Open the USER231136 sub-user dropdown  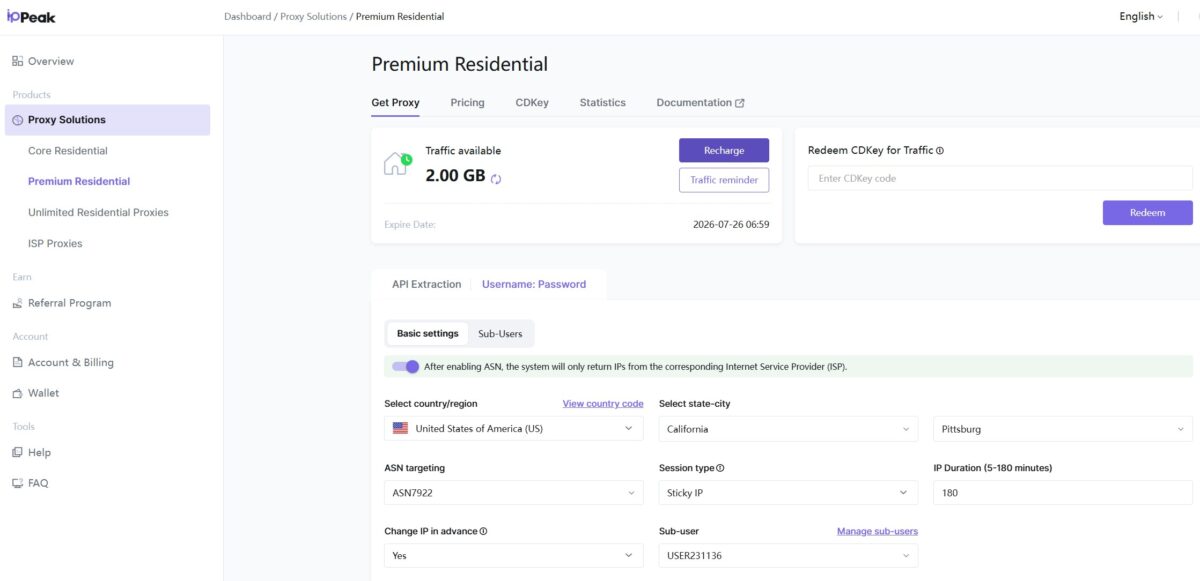[x=788, y=556]
